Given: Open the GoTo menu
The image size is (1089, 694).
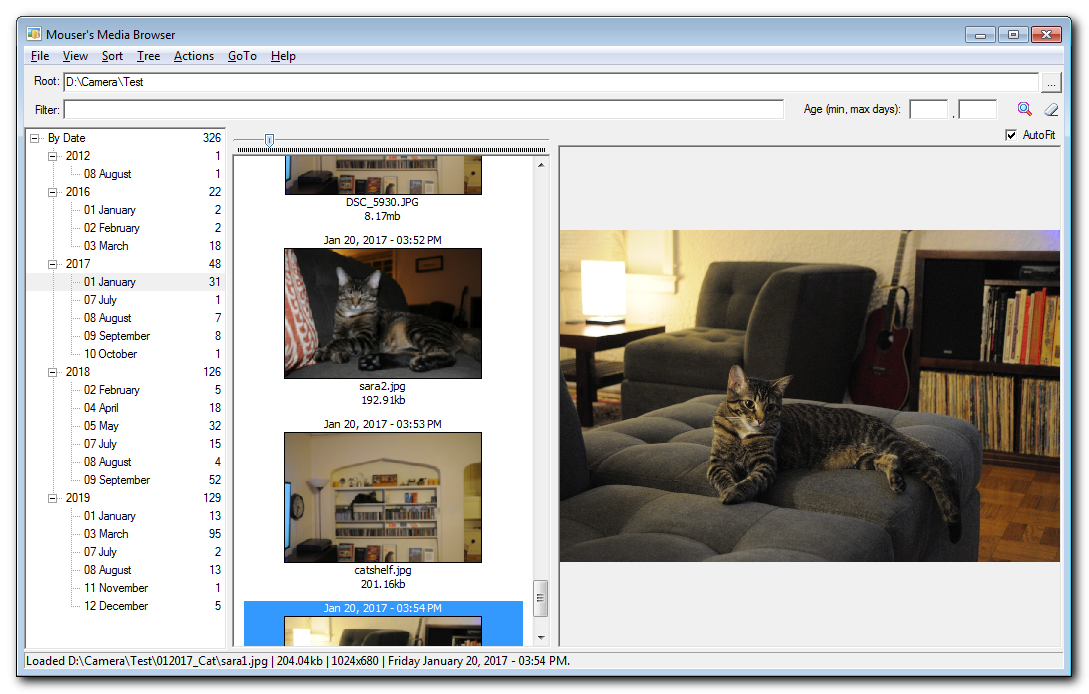Looking at the screenshot, I should tap(242, 56).
